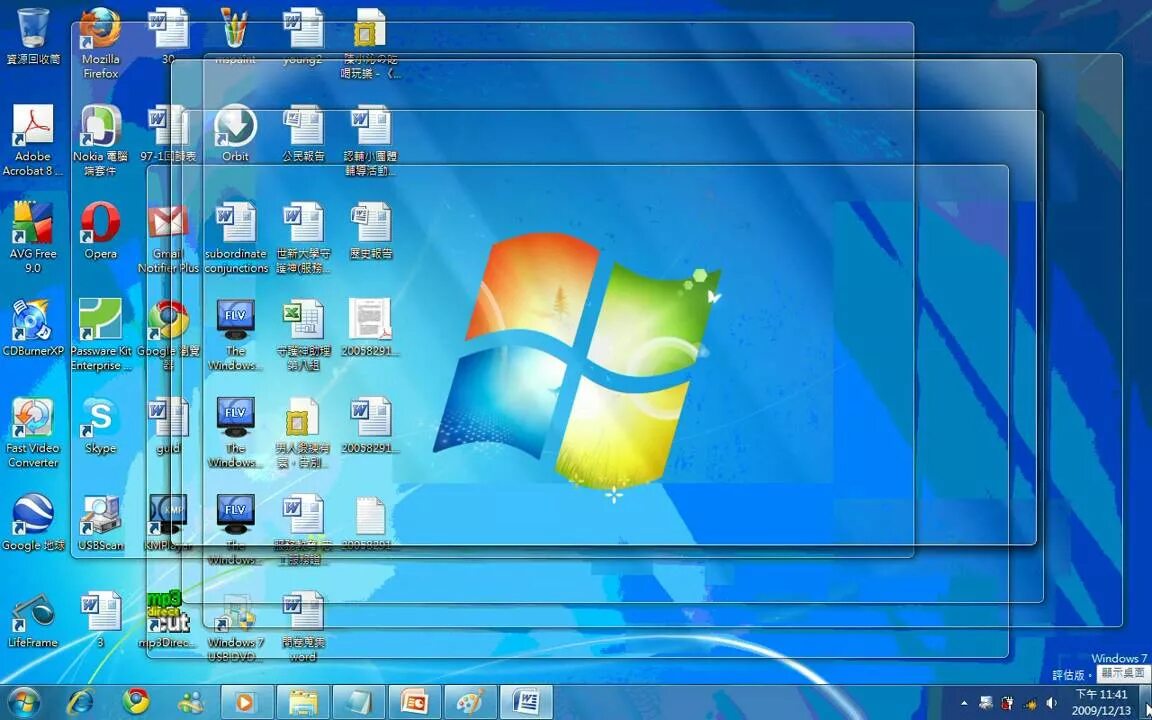Screen dimensions: 1152x720
Task: Open the Windows Start menu orb
Action: click(x=24, y=702)
